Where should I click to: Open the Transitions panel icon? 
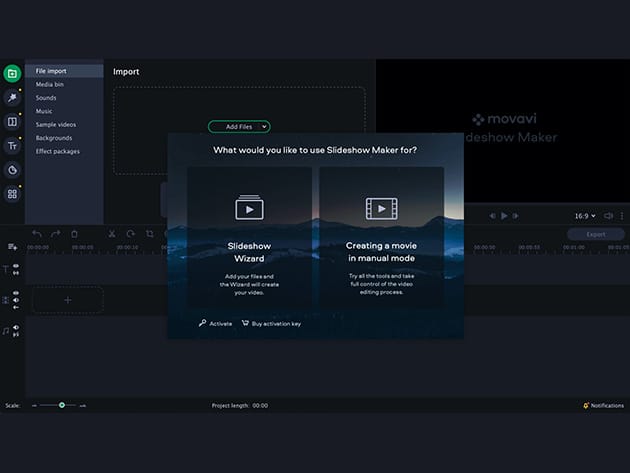coord(12,121)
